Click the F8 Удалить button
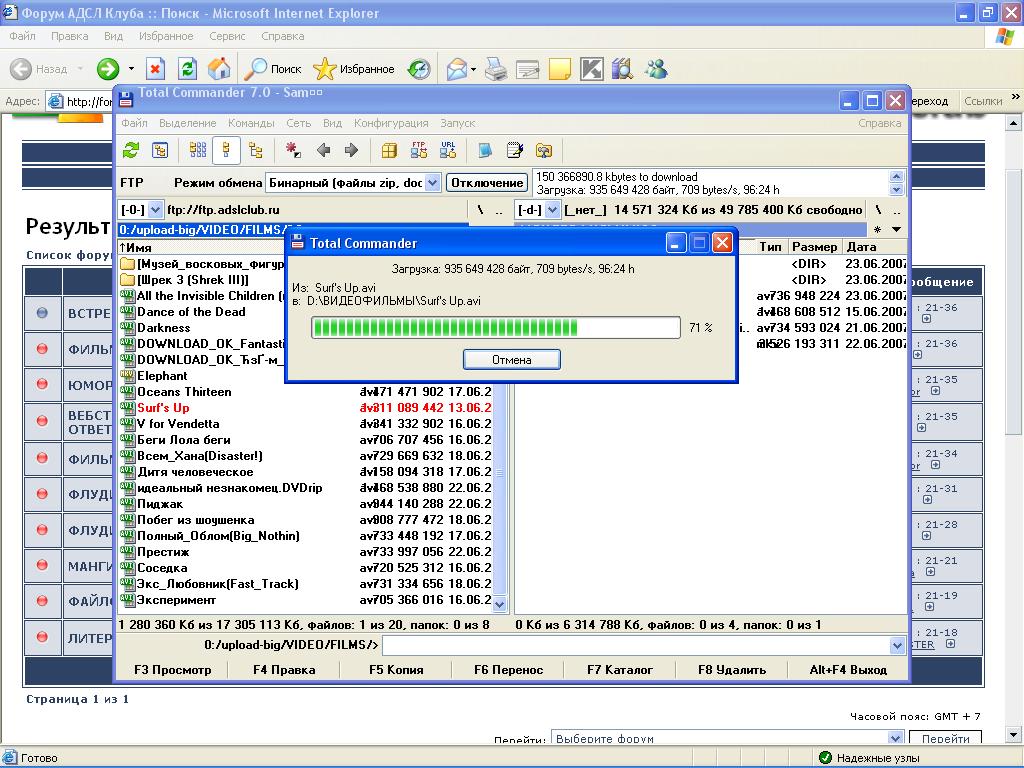Viewport: 1024px width, 768px height. 731,669
